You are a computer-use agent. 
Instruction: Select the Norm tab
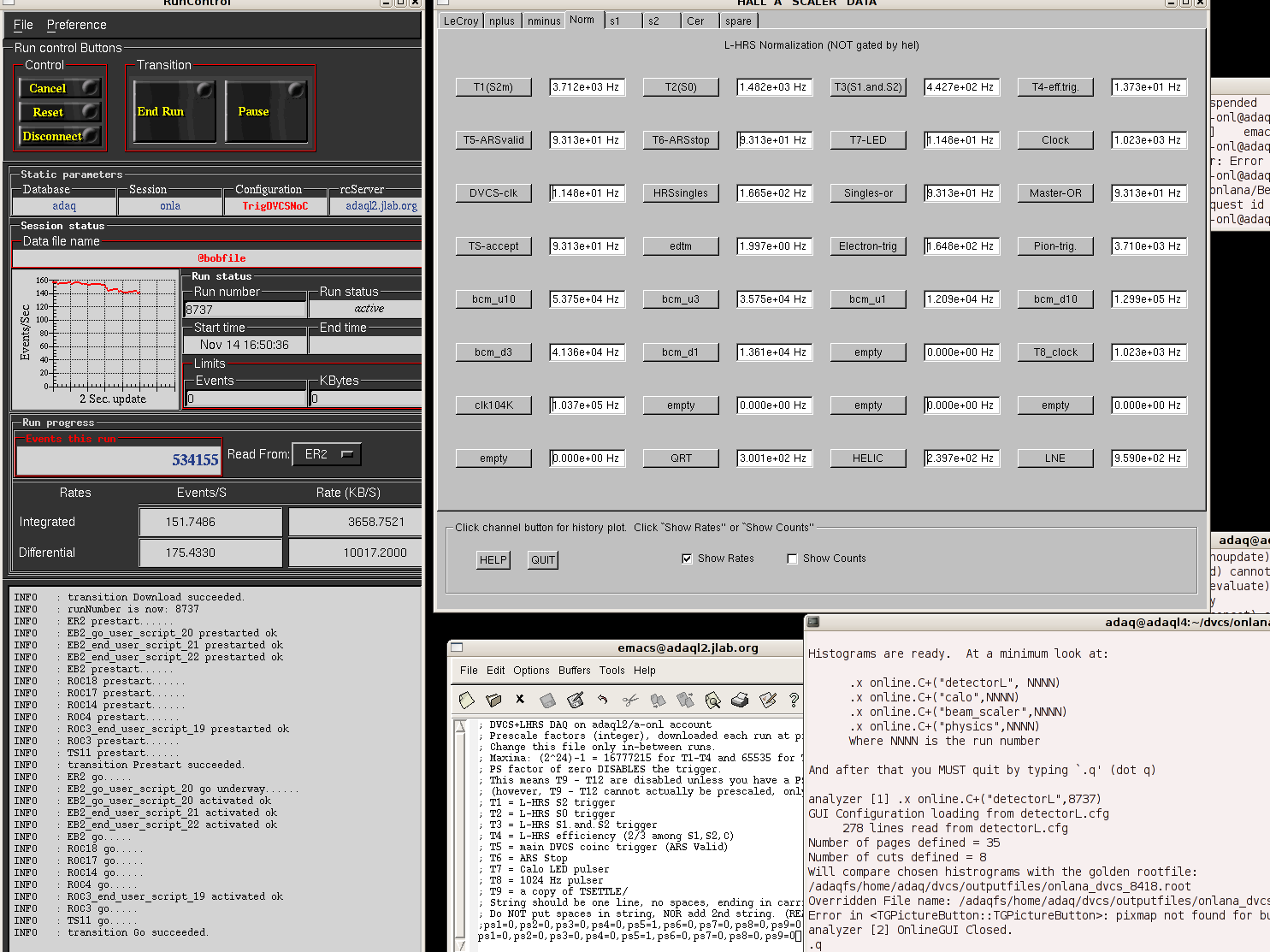click(582, 20)
